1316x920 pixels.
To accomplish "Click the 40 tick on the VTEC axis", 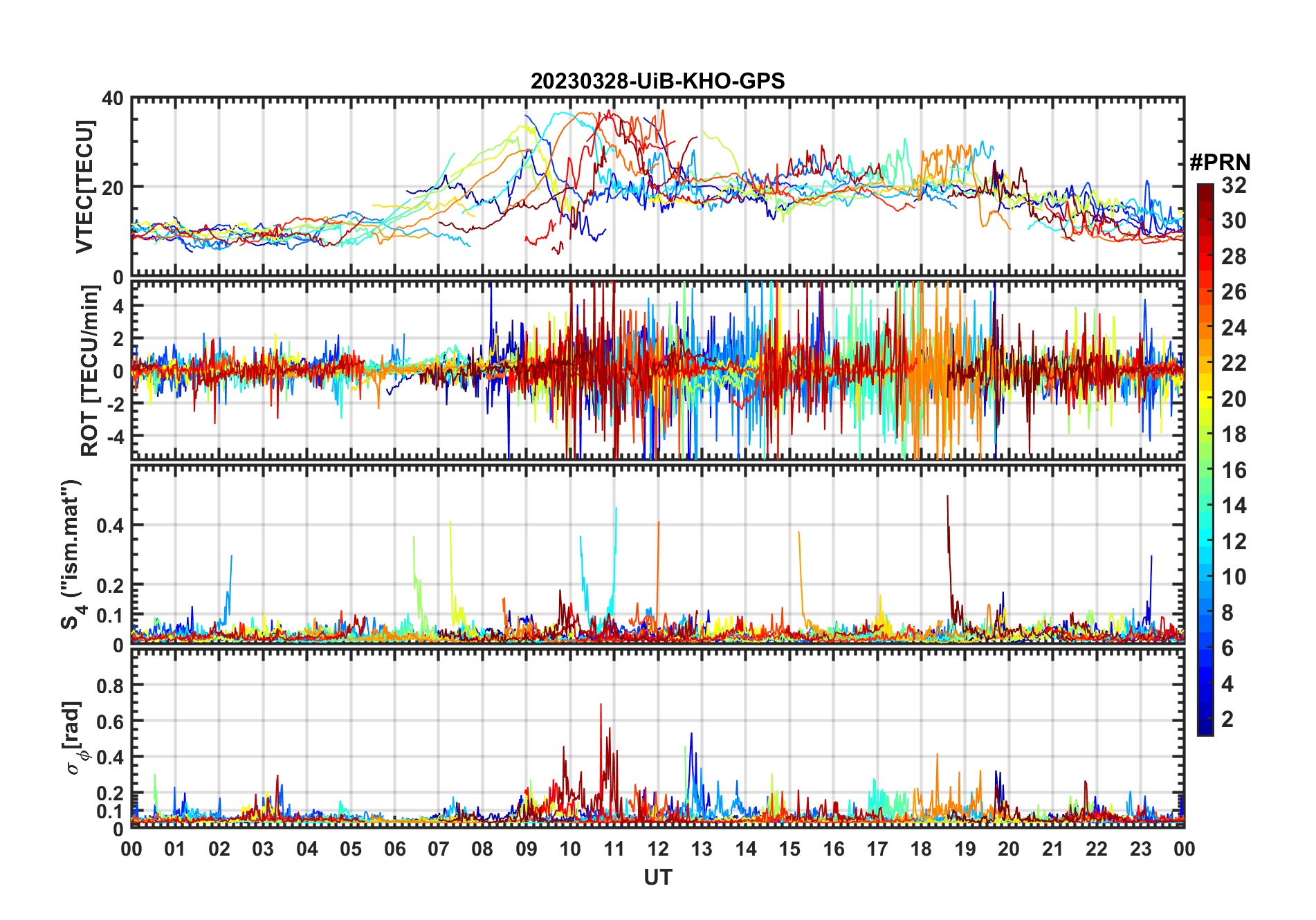I will [113, 98].
